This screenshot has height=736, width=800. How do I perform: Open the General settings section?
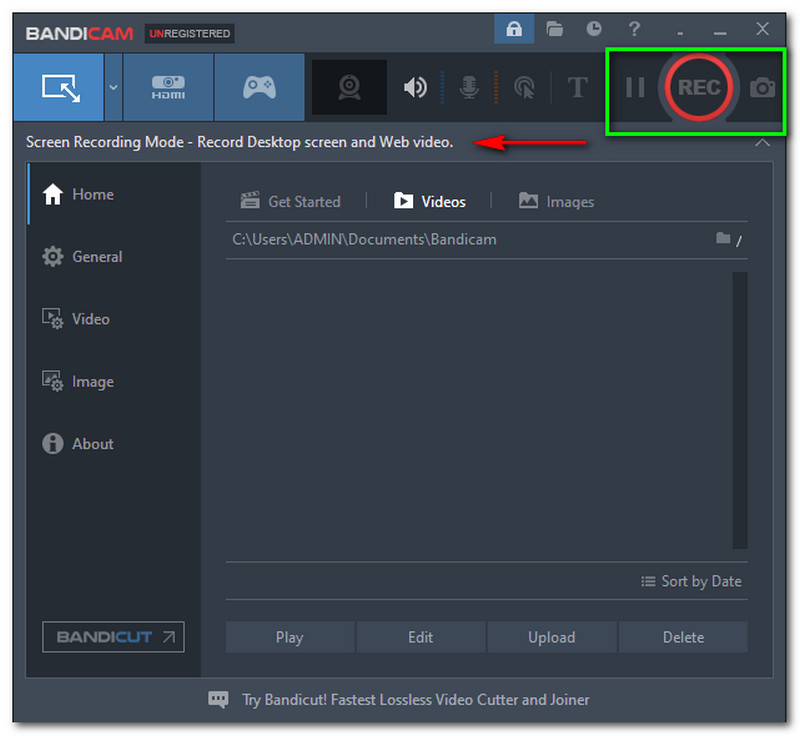(x=96, y=257)
